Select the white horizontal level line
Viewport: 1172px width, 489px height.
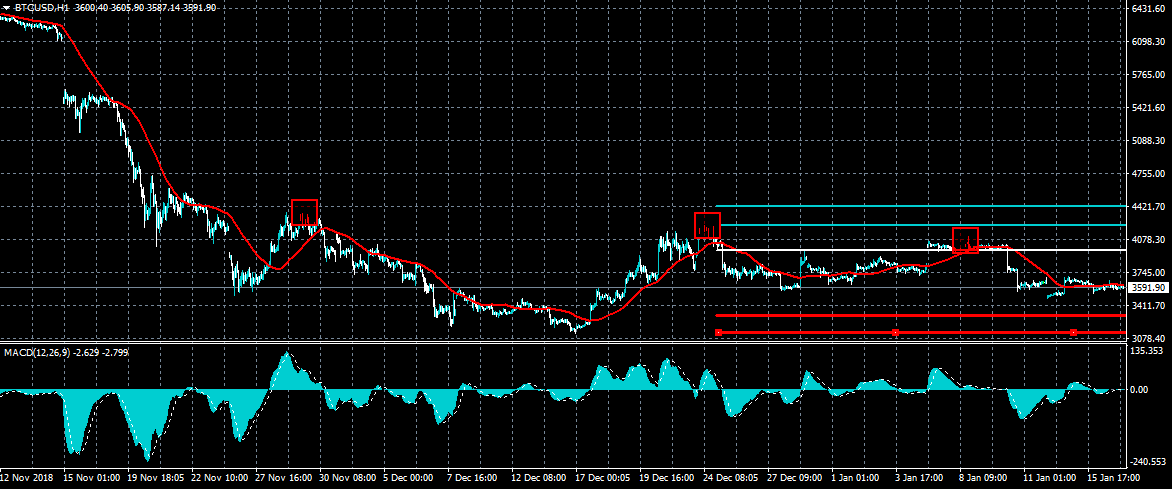(920, 250)
